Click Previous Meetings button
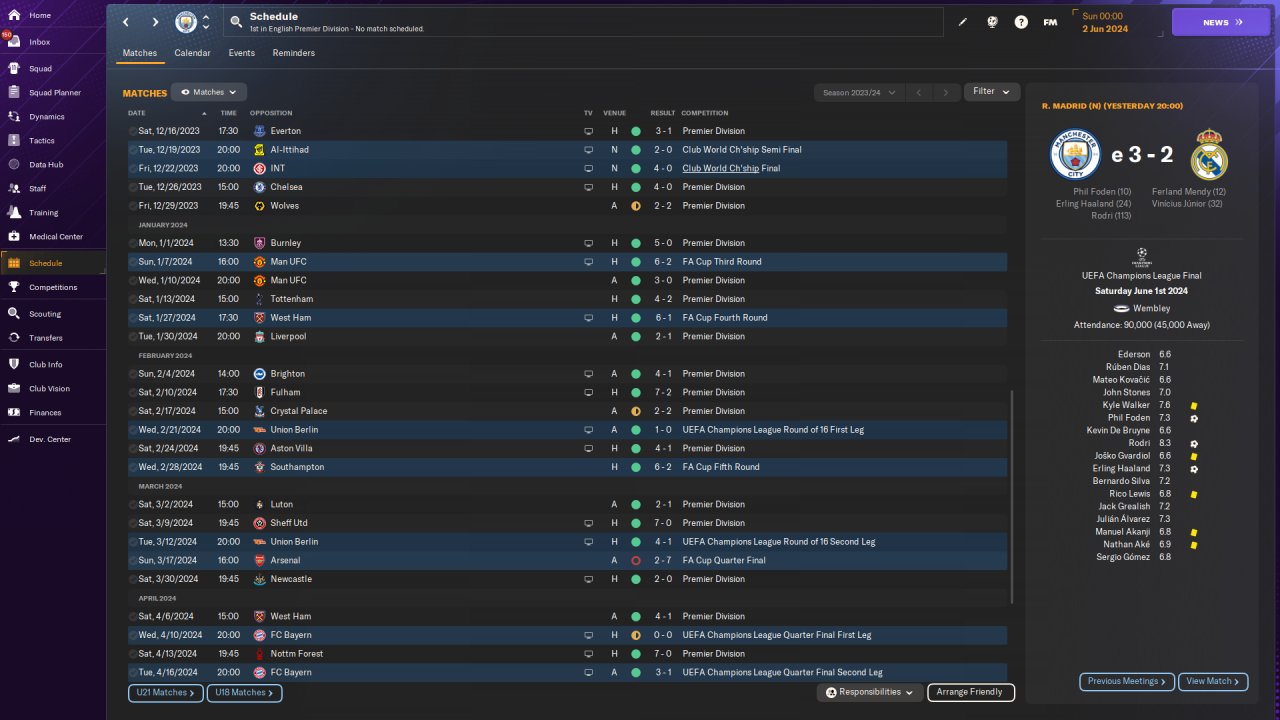This screenshot has width=1280, height=720. 1127,682
